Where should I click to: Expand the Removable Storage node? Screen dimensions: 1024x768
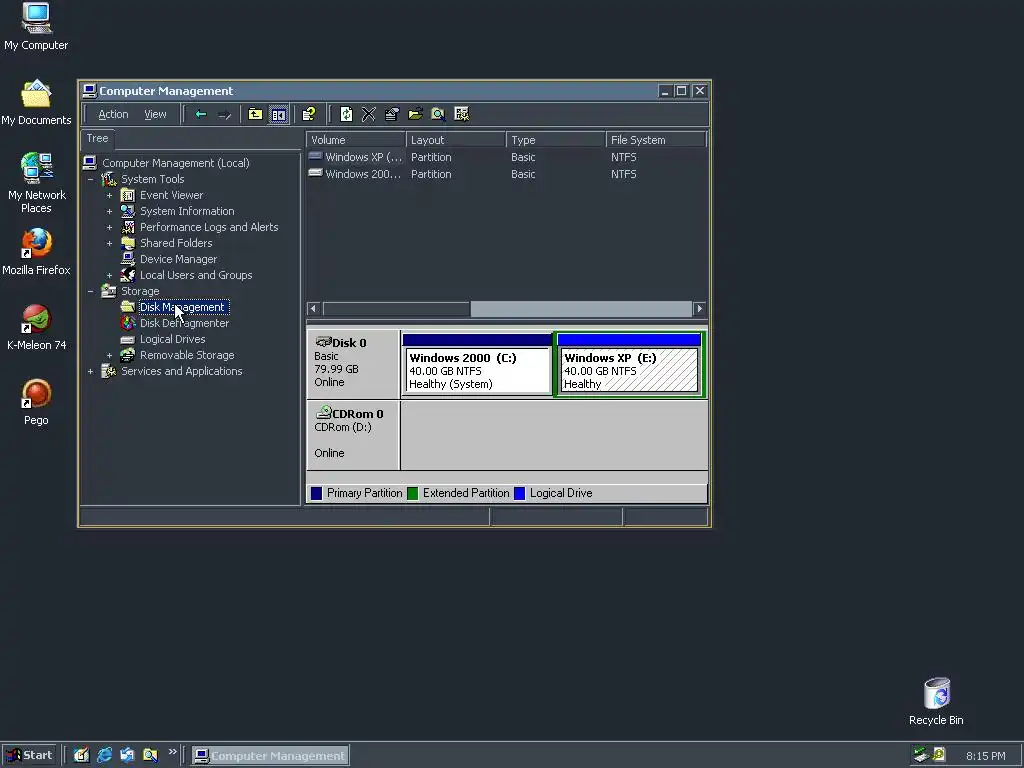109,355
